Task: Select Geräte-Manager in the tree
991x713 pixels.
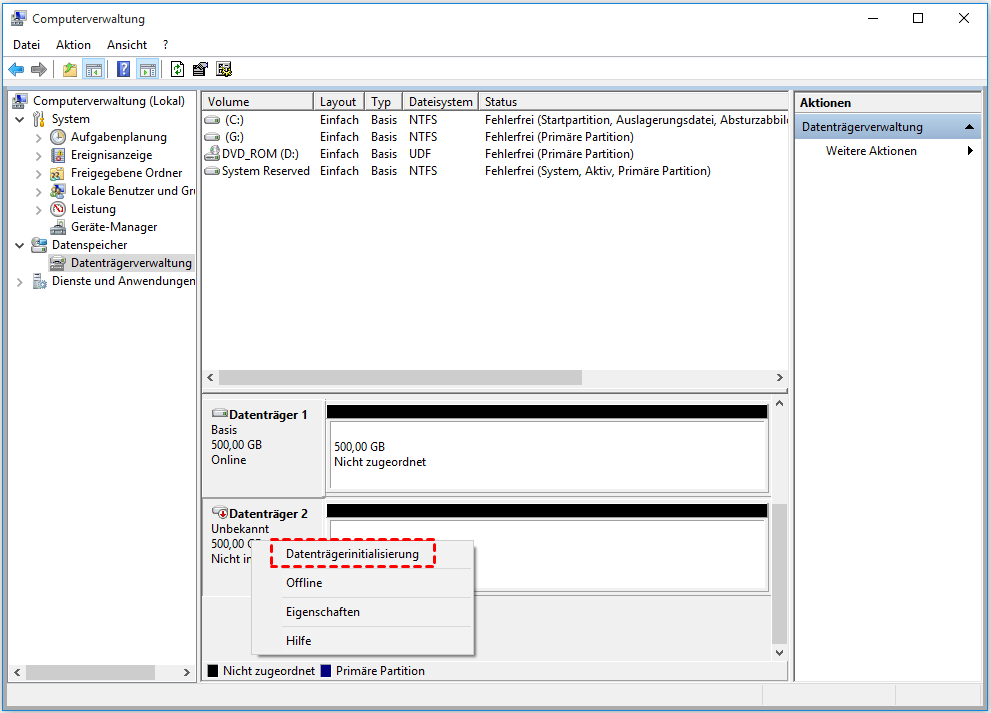Action: point(113,227)
